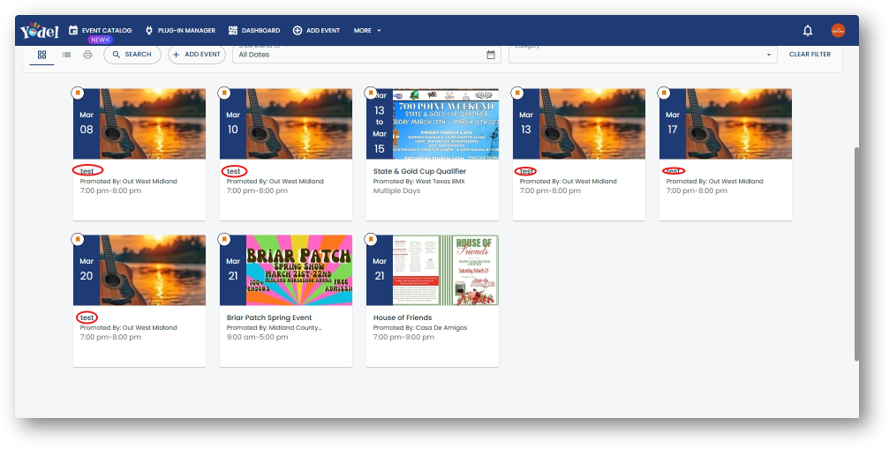Open notifications bell
Viewport: 890px width, 449px height.
click(808, 31)
